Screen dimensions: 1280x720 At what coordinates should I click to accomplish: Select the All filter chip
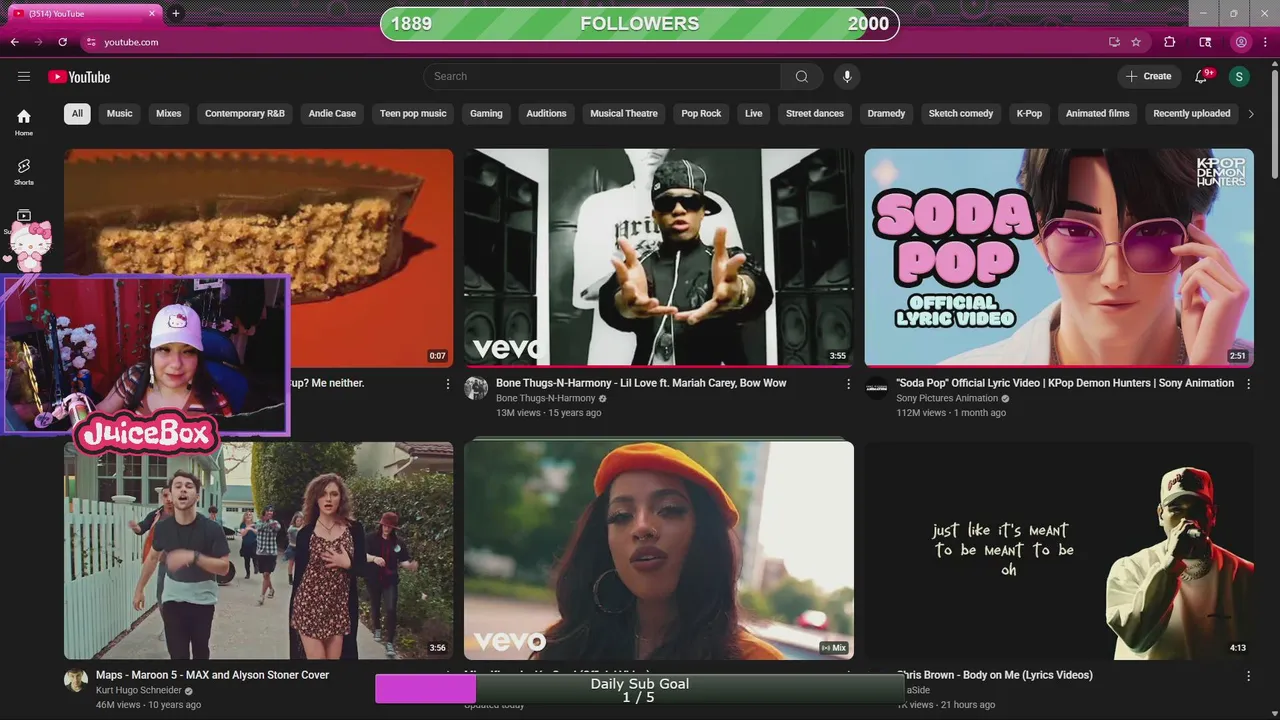pyautogui.click(x=77, y=114)
